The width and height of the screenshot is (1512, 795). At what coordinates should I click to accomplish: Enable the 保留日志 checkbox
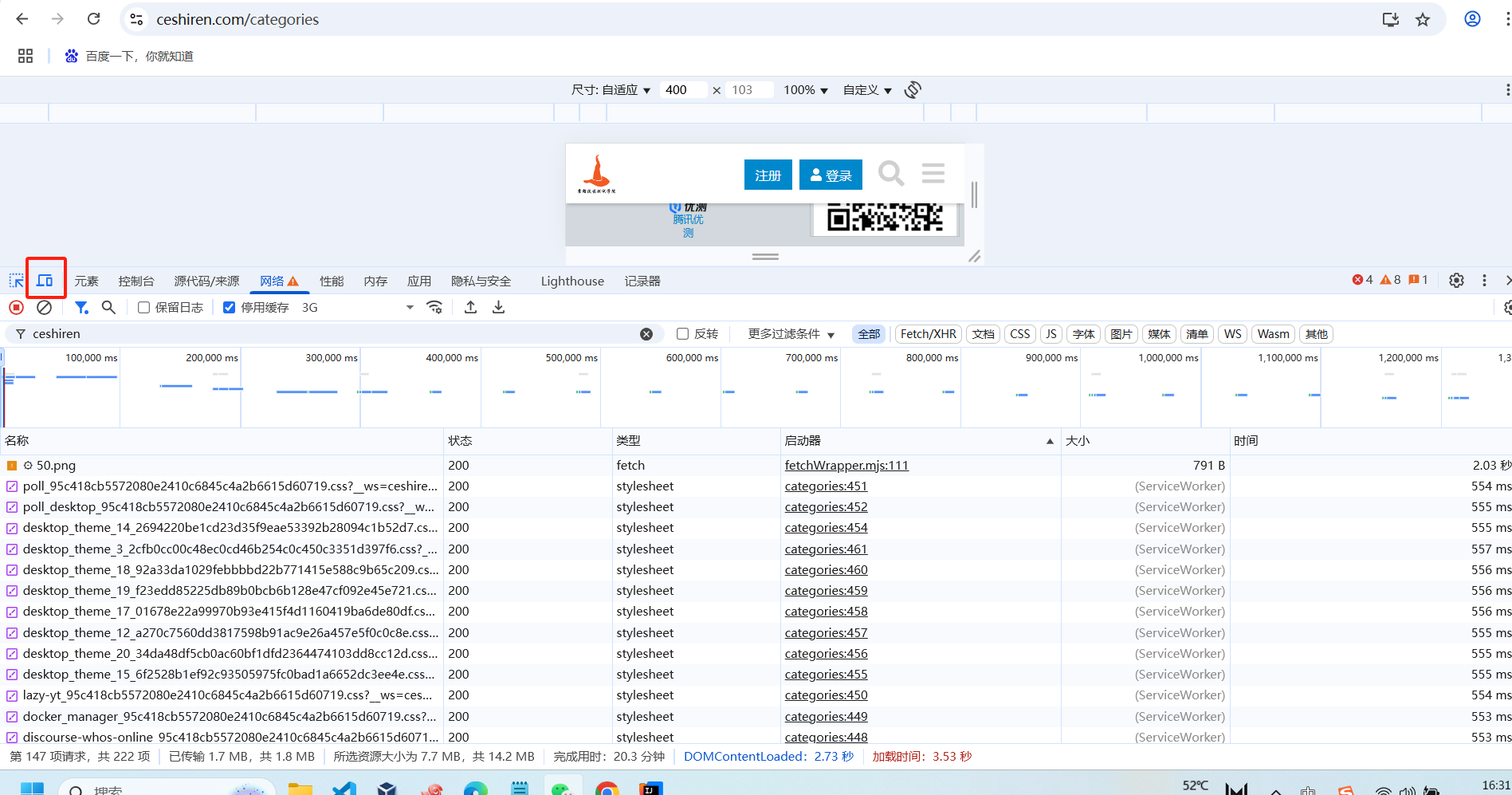tap(144, 308)
